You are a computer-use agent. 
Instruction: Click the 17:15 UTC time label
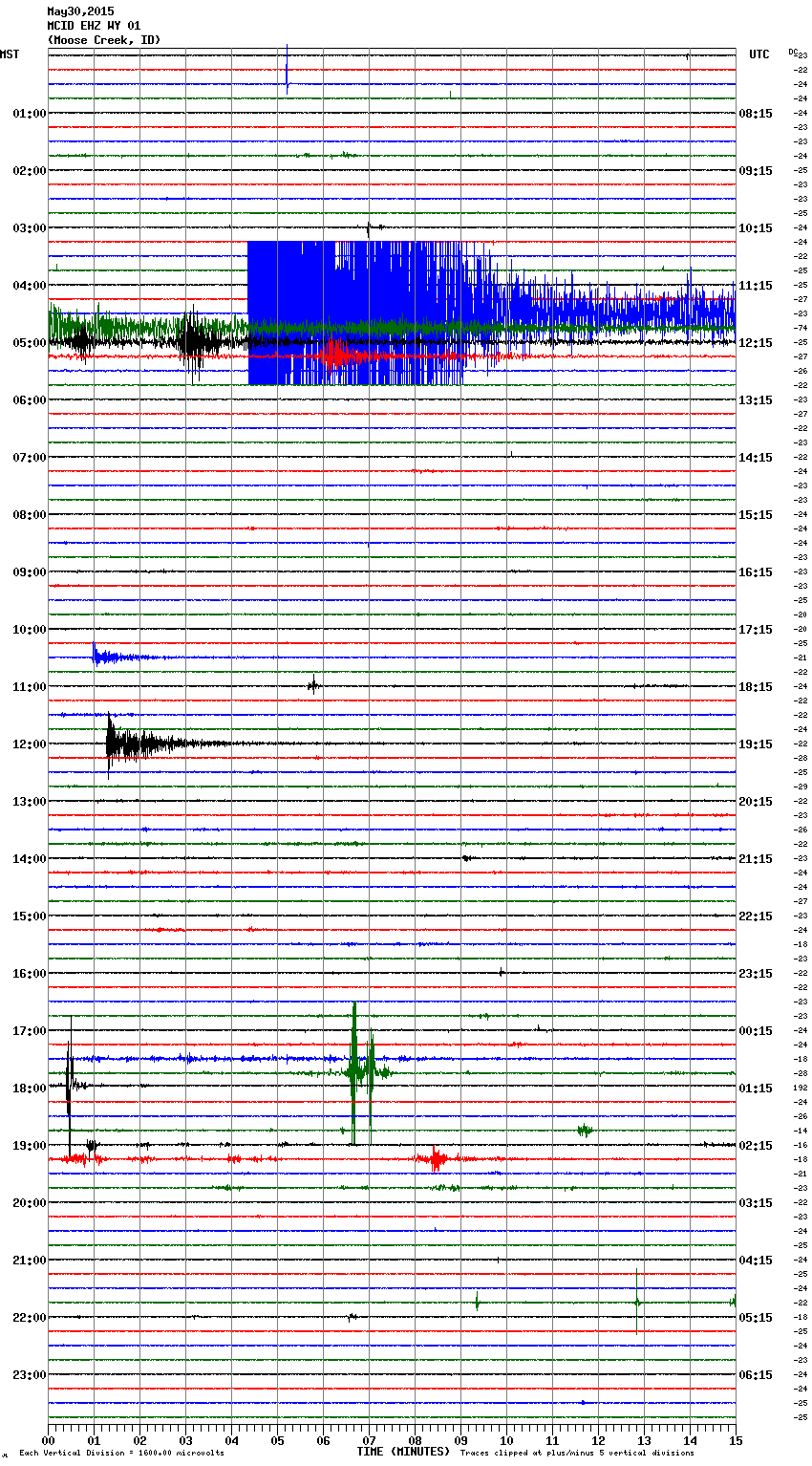point(756,630)
